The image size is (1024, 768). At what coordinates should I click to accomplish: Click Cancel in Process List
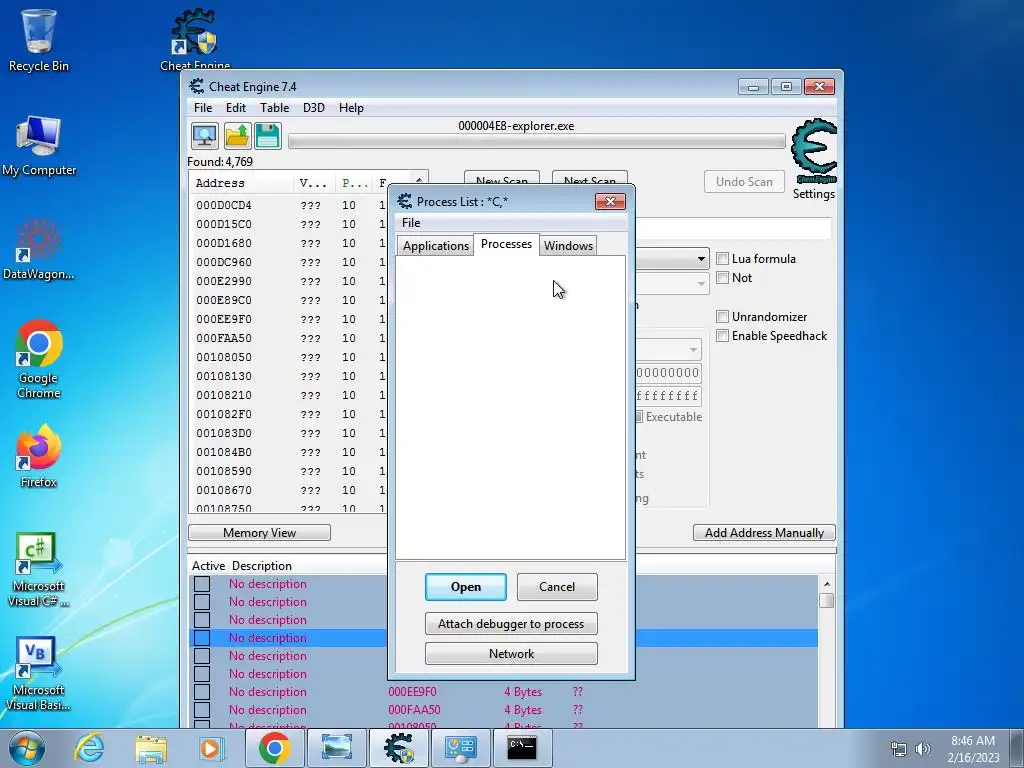point(557,587)
